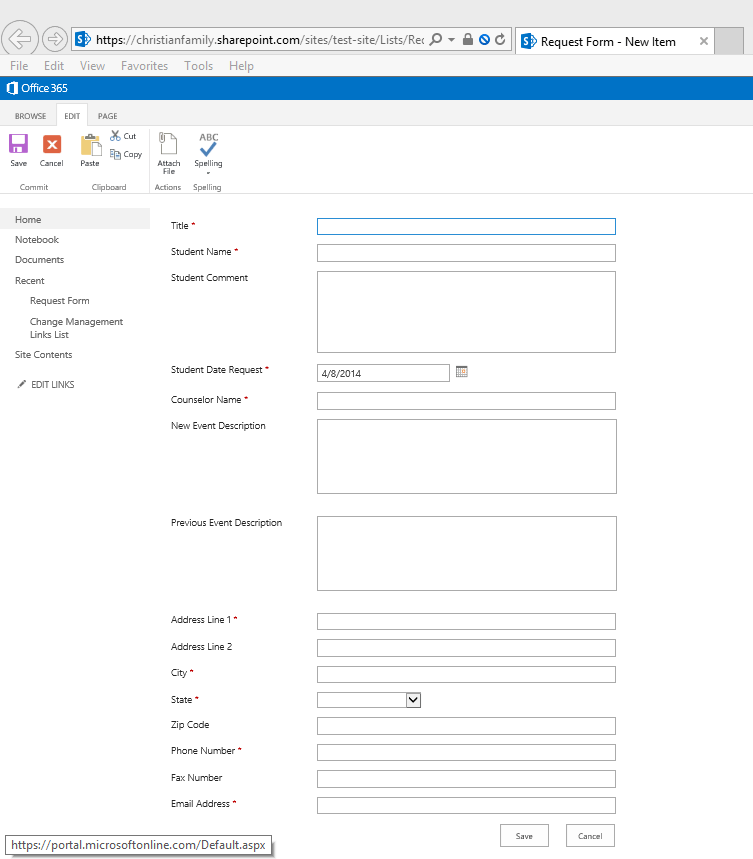Click the address bar search magnifier icon
The image size is (753, 859).
tap(436, 39)
